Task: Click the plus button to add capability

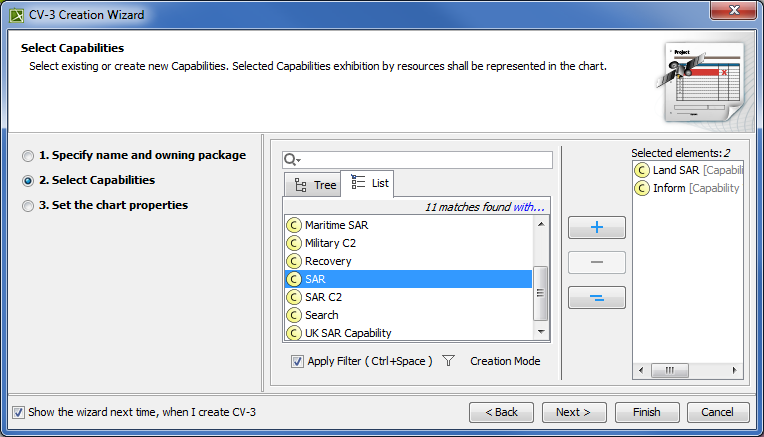Action: pos(597,227)
